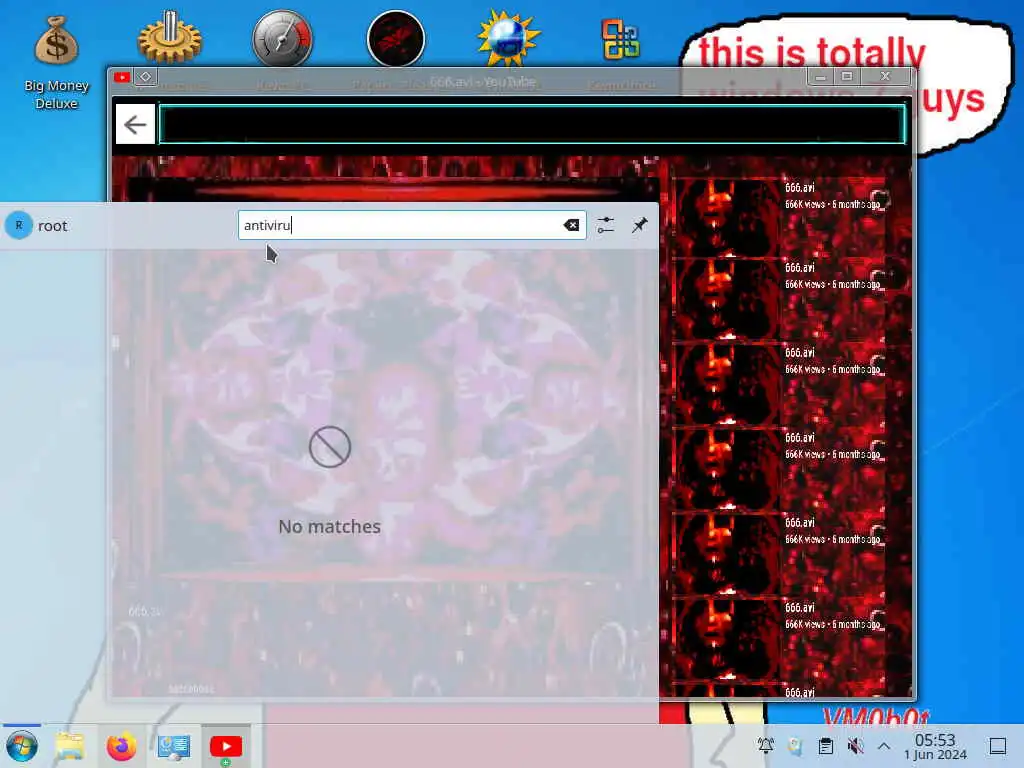The height and width of the screenshot is (768, 1024).
Task: Click the No matches message text
Action: 329,526
